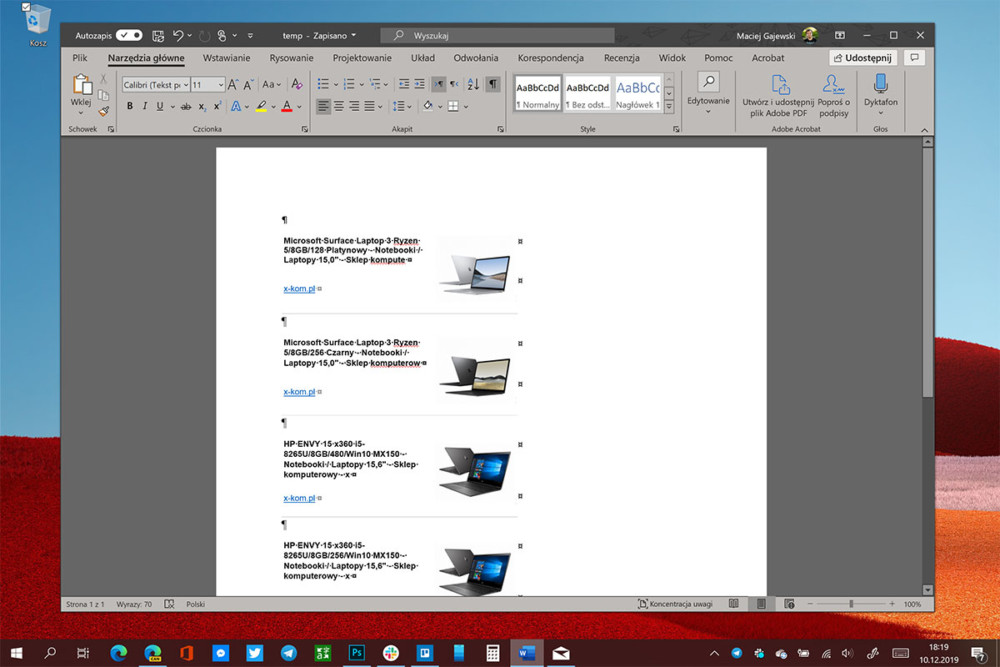Apply the Nagłówek 1 style
Viewport: 1000px width, 667px height.
pos(638,93)
